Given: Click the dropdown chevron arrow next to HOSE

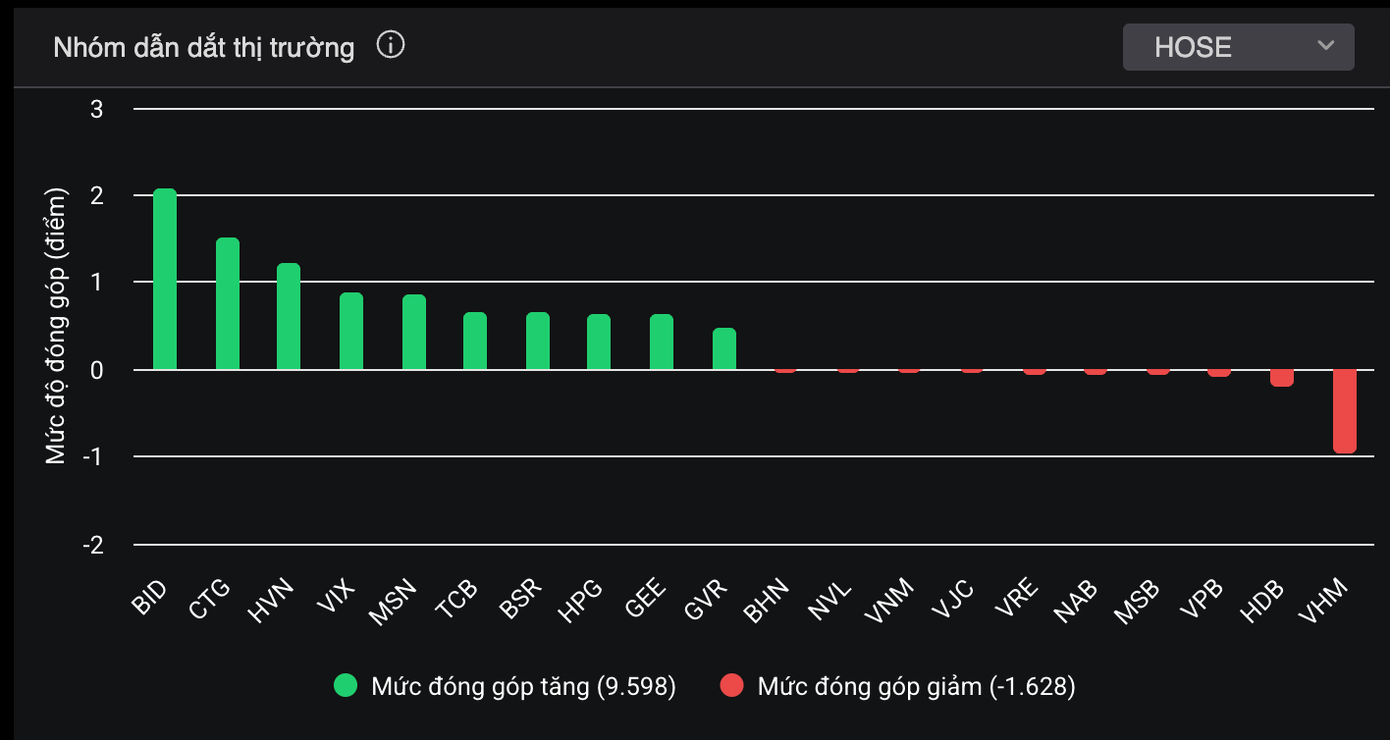Looking at the screenshot, I should (1326, 46).
